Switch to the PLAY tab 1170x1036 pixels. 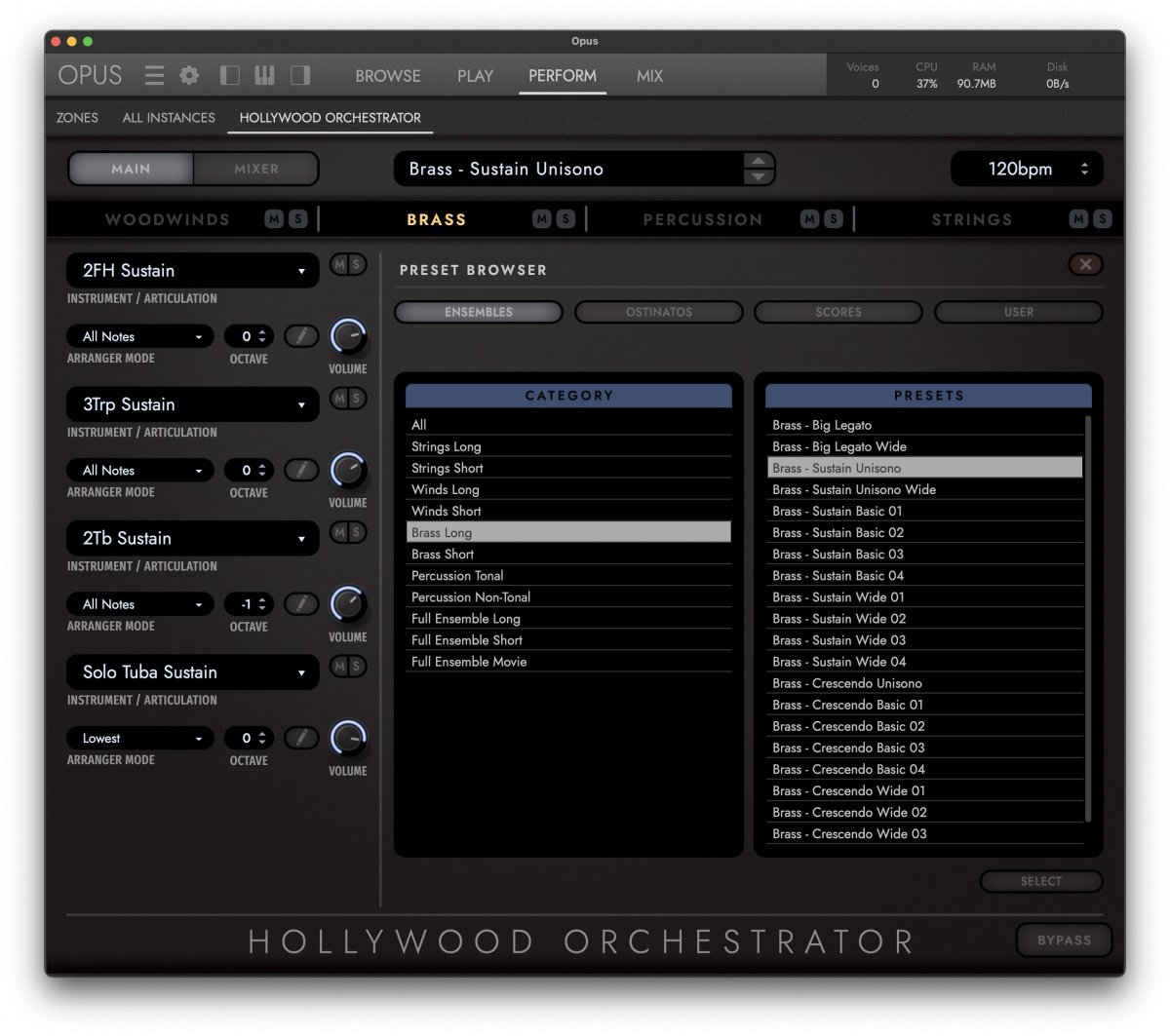point(475,75)
